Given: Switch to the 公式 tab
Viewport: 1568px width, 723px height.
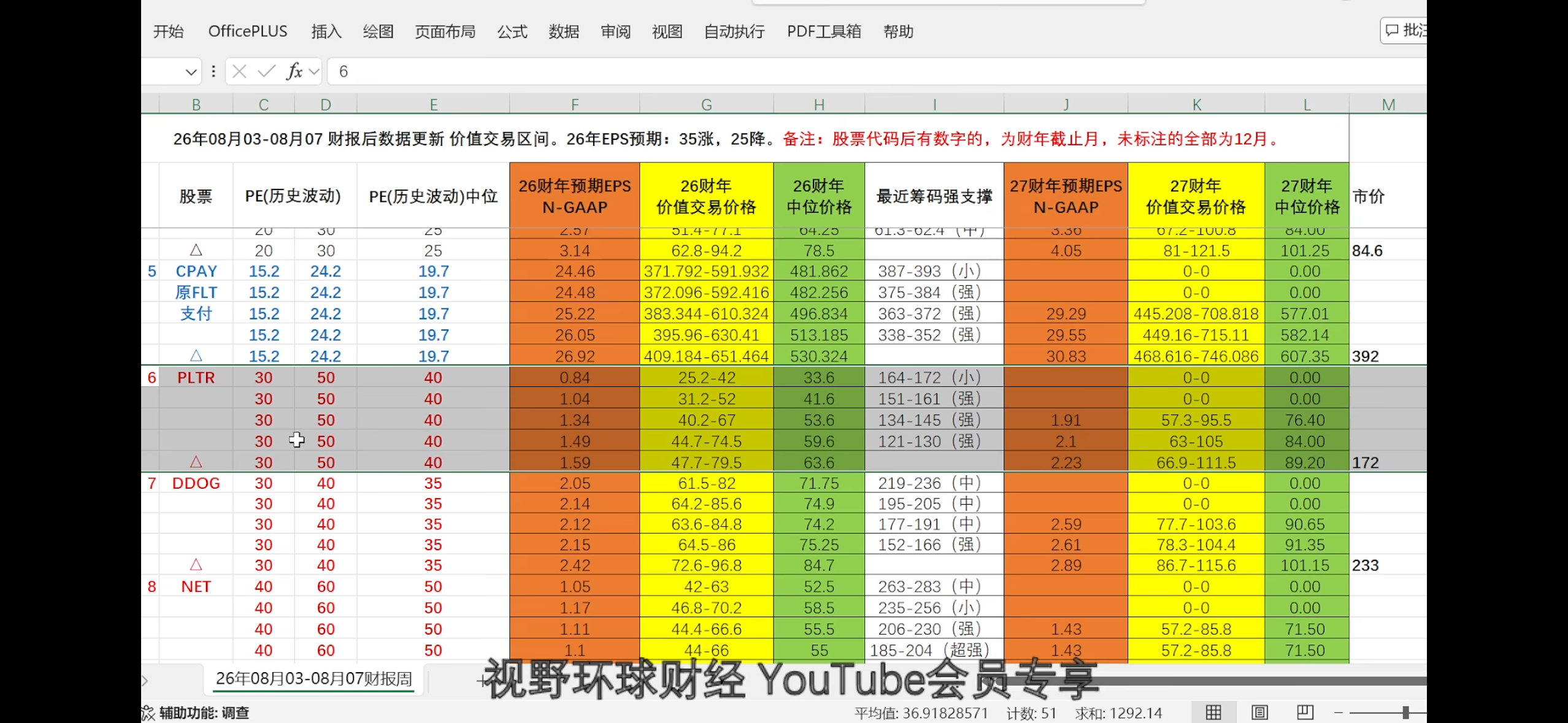Looking at the screenshot, I should (x=512, y=31).
